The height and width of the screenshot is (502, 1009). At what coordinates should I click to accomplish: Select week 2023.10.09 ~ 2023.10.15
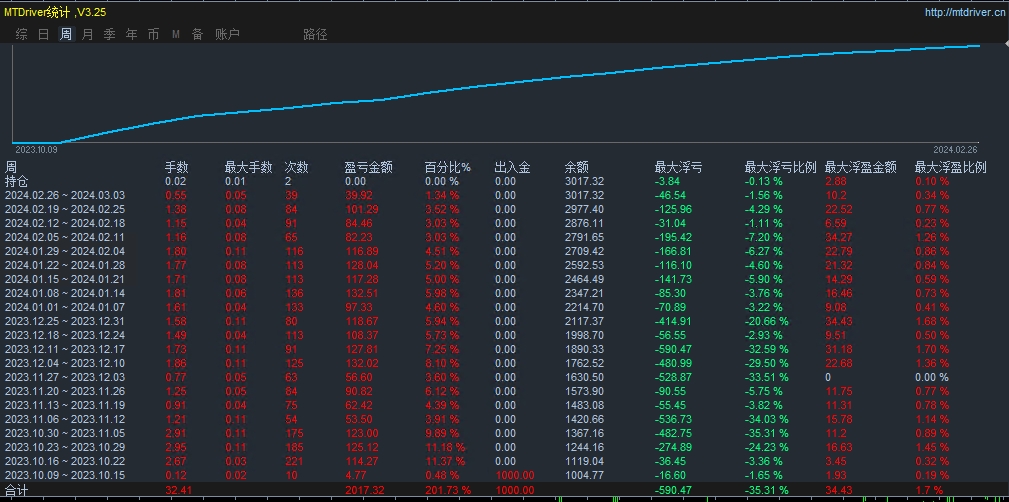pos(65,475)
